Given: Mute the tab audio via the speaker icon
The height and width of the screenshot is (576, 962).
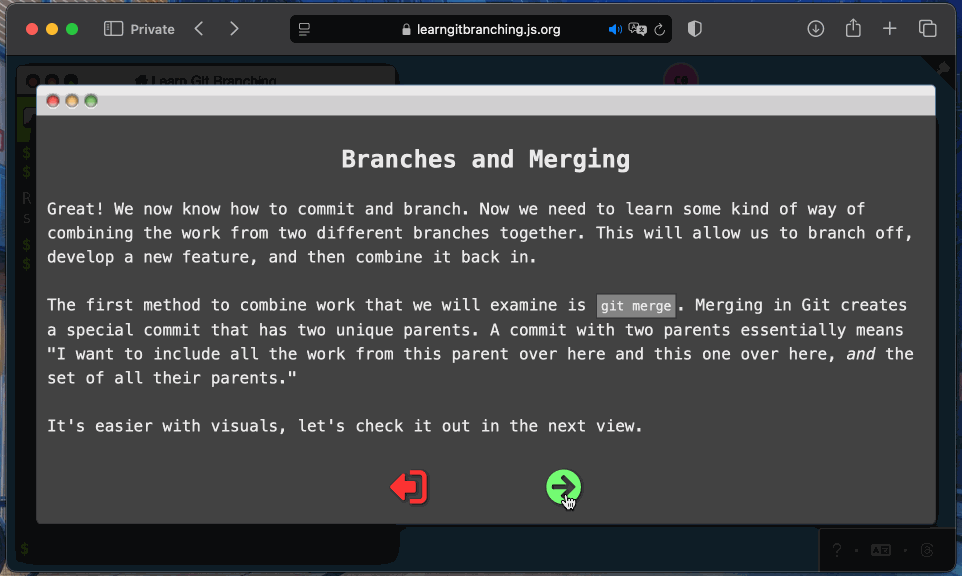Looking at the screenshot, I should click(x=615, y=29).
